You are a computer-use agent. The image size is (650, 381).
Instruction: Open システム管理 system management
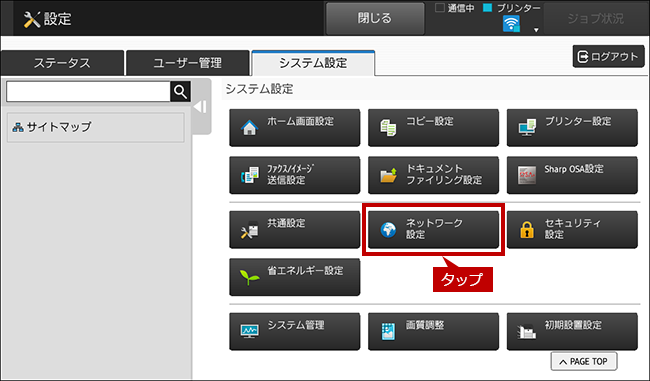pos(294,332)
